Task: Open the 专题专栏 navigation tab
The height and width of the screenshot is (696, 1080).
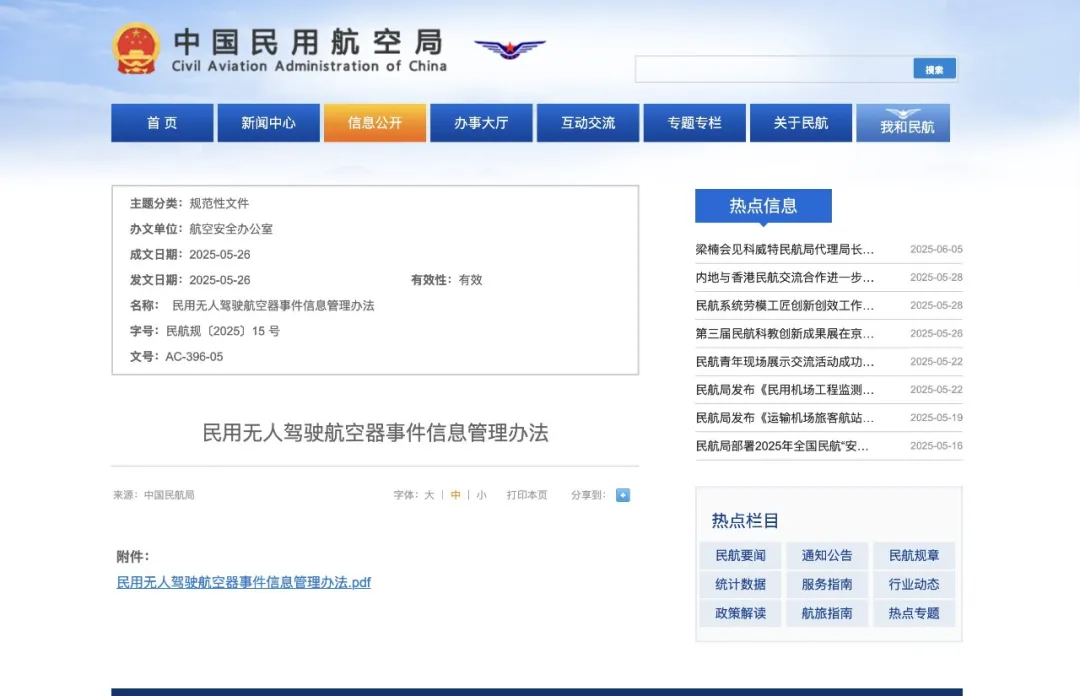Action: pyautogui.click(x=694, y=123)
